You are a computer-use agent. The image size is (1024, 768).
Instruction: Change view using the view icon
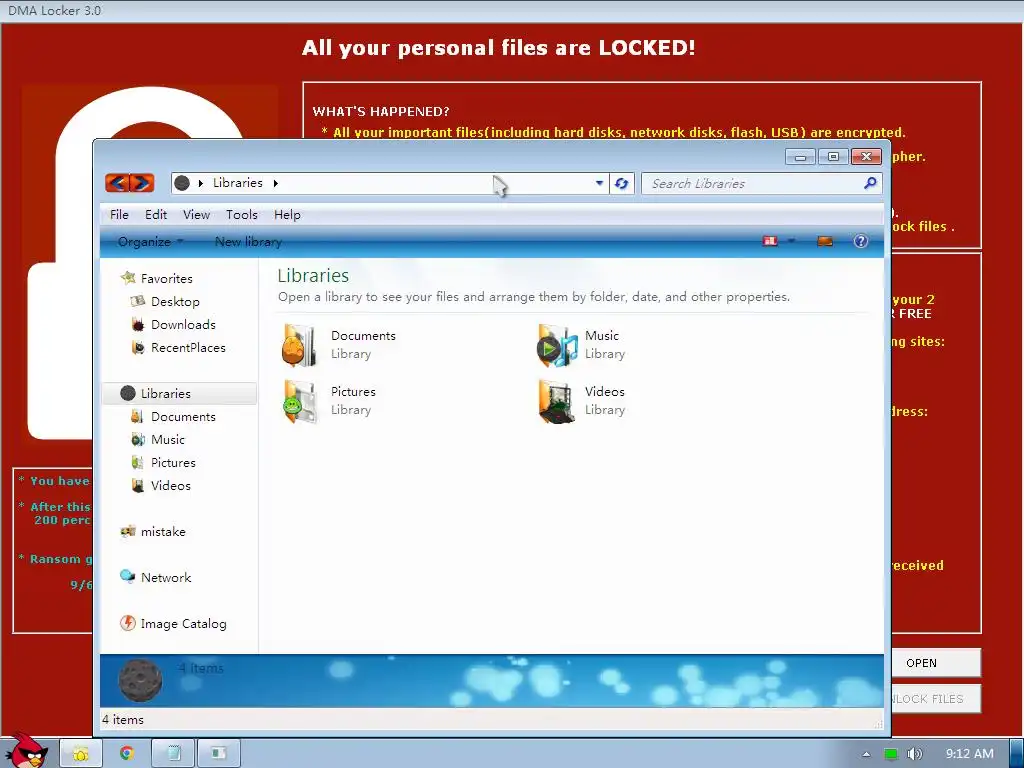pyautogui.click(x=770, y=241)
